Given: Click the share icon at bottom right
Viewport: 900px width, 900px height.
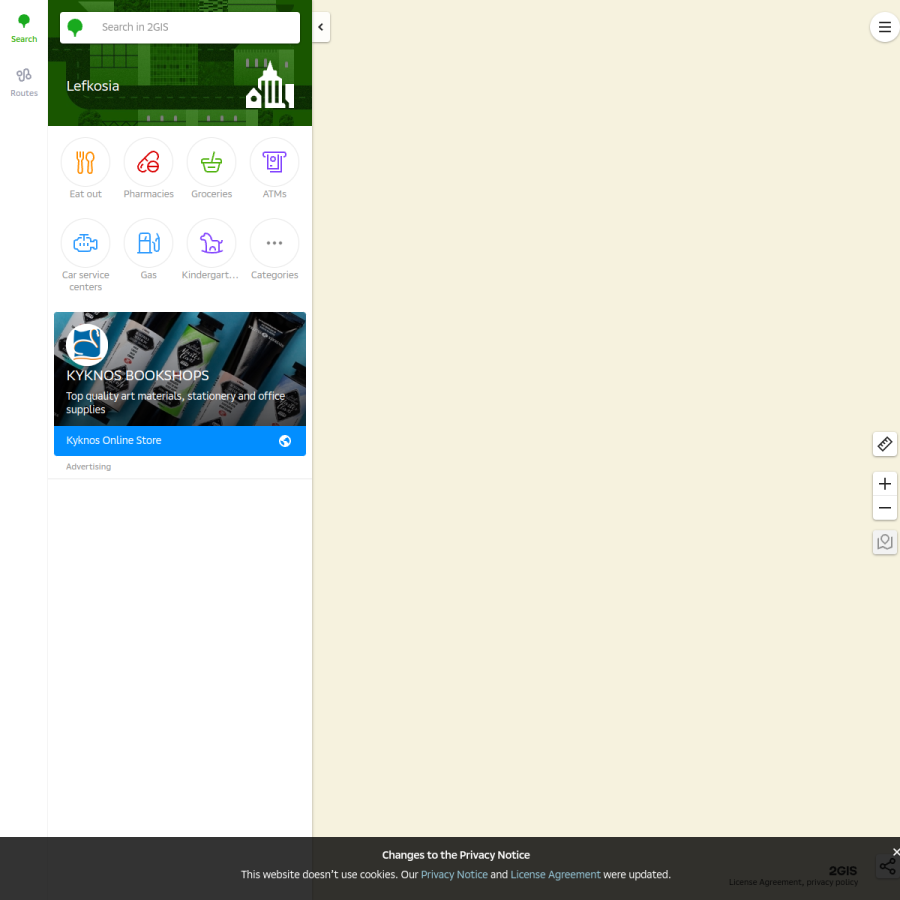Looking at the screenshot, I should (x=887, y=866).
